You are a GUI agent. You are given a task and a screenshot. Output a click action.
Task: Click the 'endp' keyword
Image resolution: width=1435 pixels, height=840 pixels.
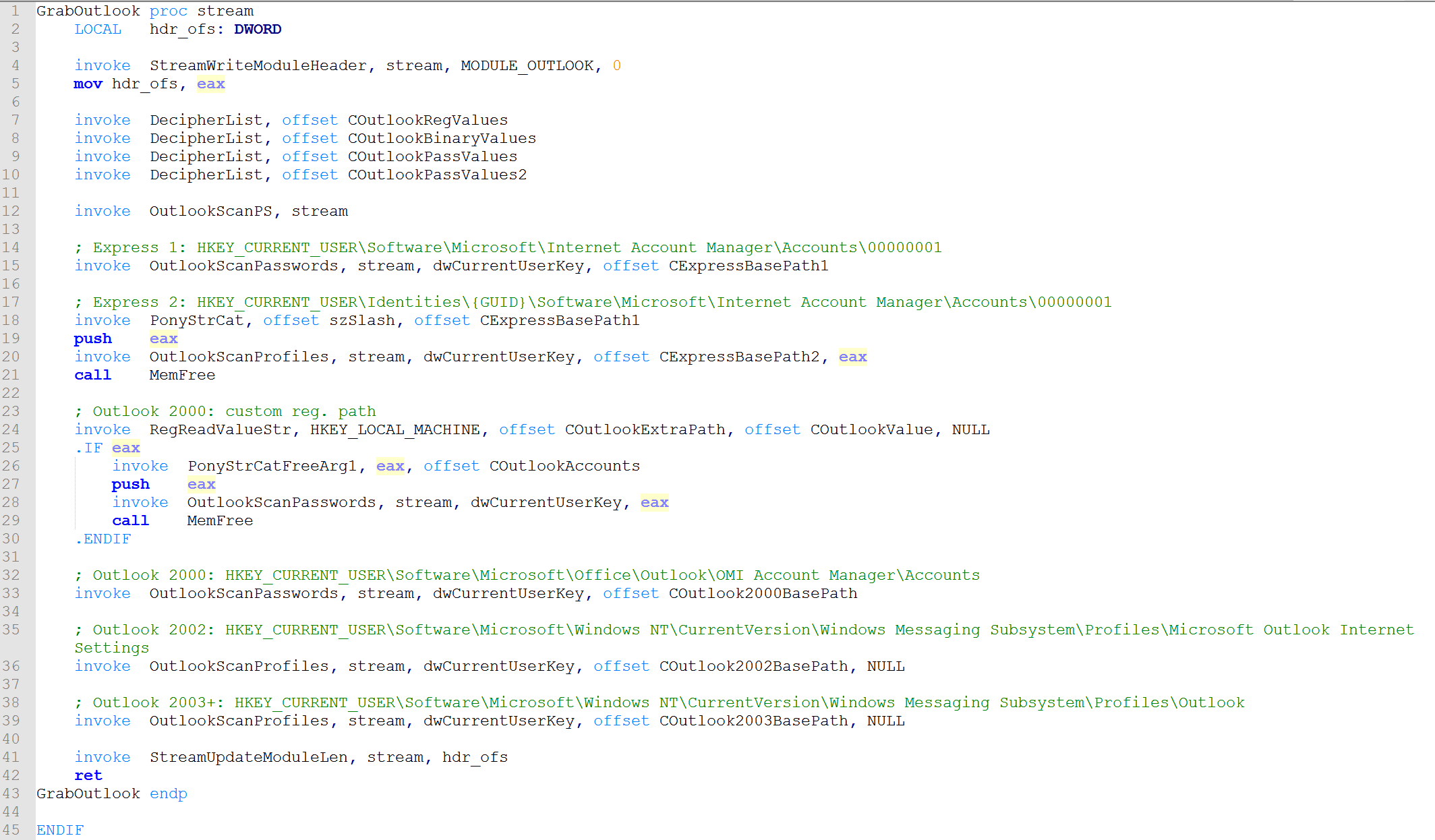tap(169, 793)
